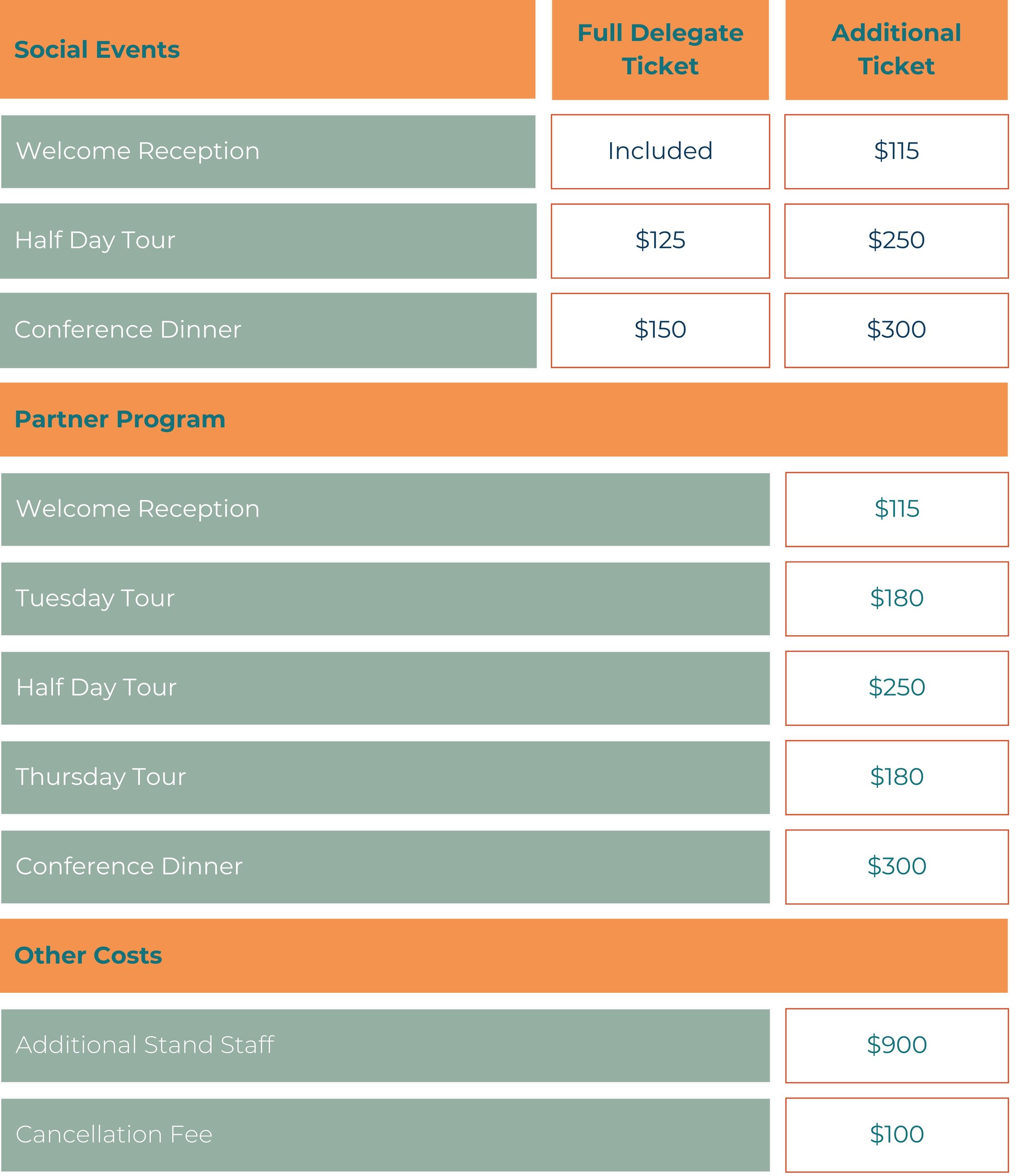Click the Partner Program Half Day Tour $250 cell
The image size is (1017, 1176).
[x=897, y=689]
